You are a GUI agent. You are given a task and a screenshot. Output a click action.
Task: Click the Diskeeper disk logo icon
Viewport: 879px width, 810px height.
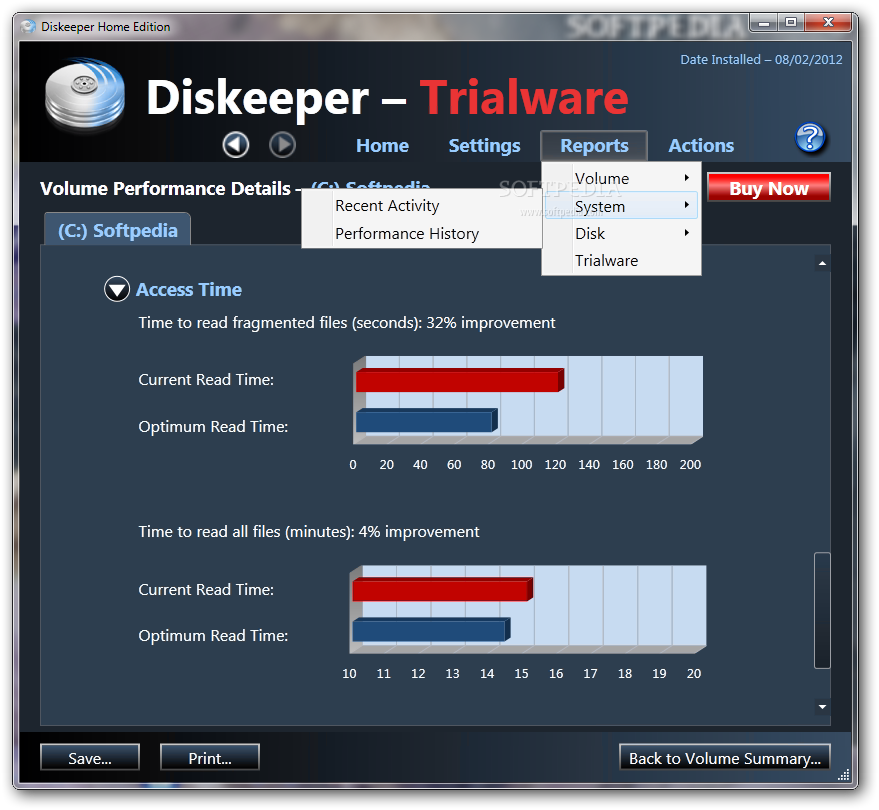tap(85, 95)
